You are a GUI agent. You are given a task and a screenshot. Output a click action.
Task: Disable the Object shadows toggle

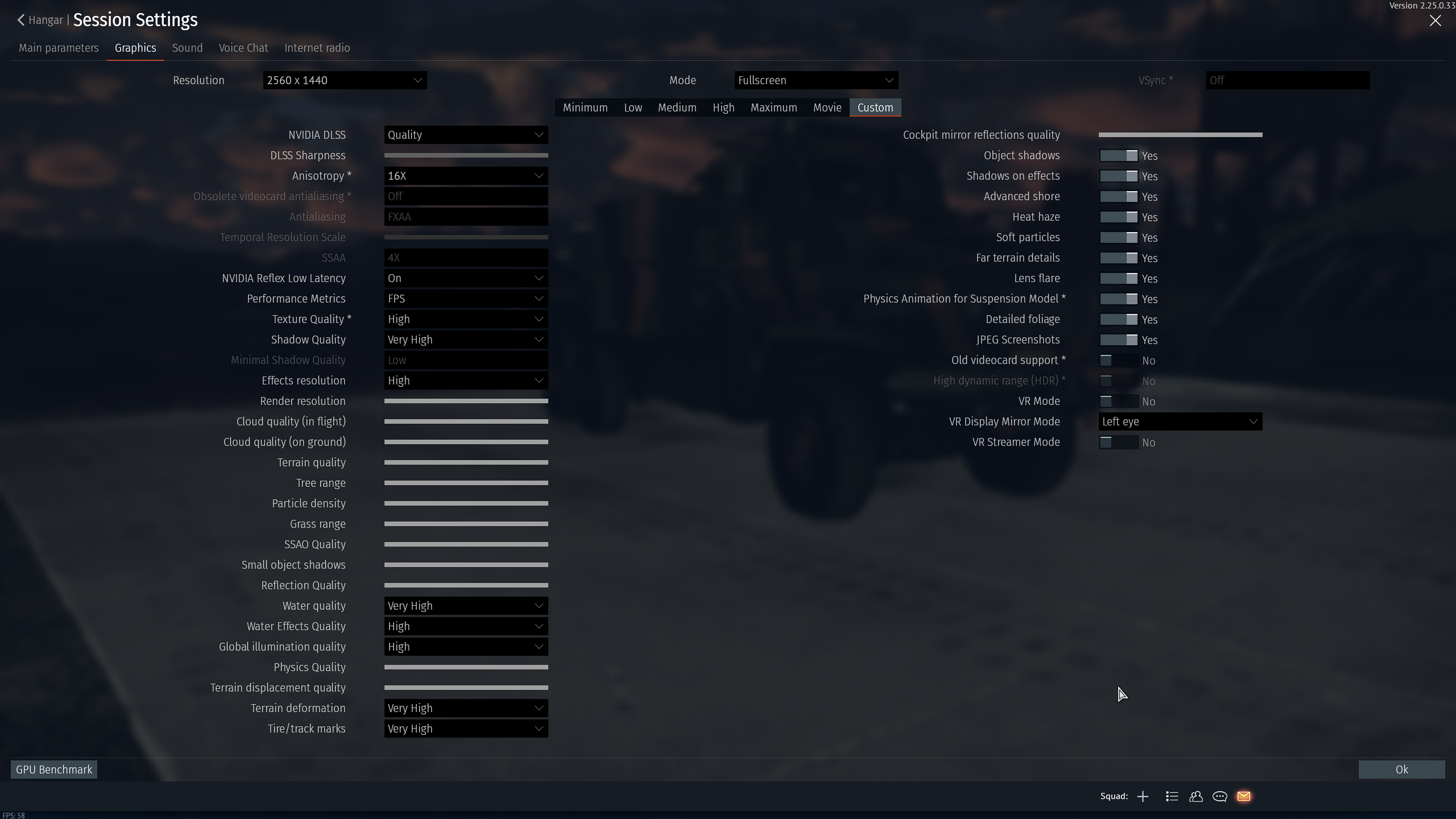click(x=1119, y=155)
